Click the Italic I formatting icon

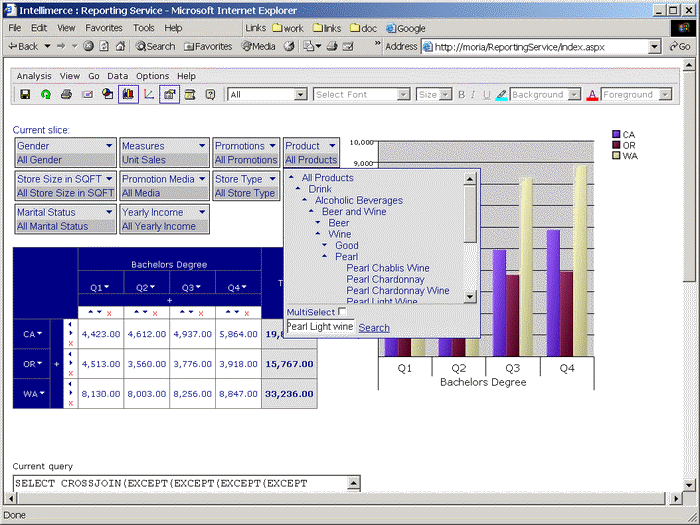pos(473,95)
